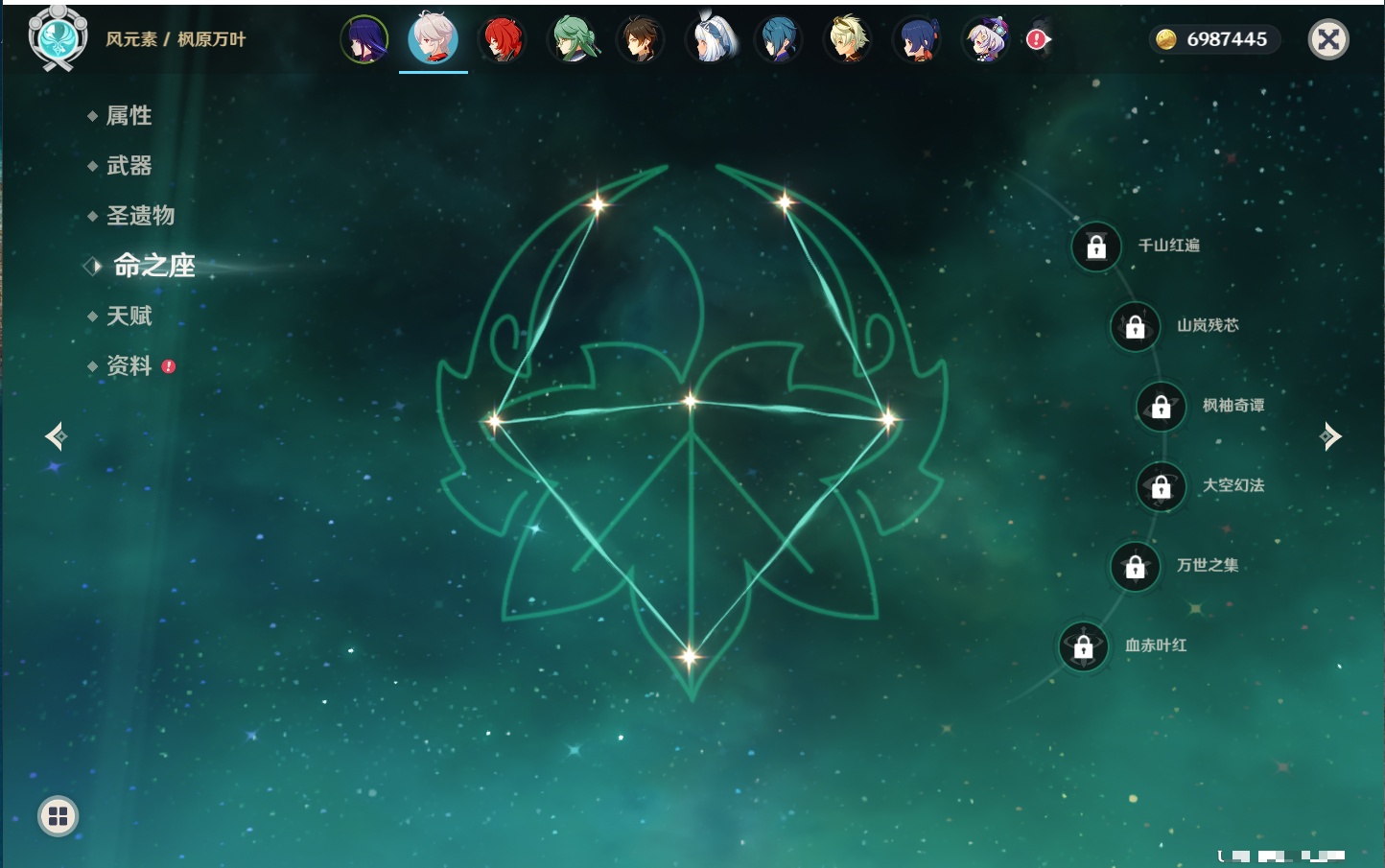Image resolution: width=1385 pixels, height=868 pixels.
Task: Click the Mora gold coin icon
Action: pyautogui.click(x=1166, y=39)
